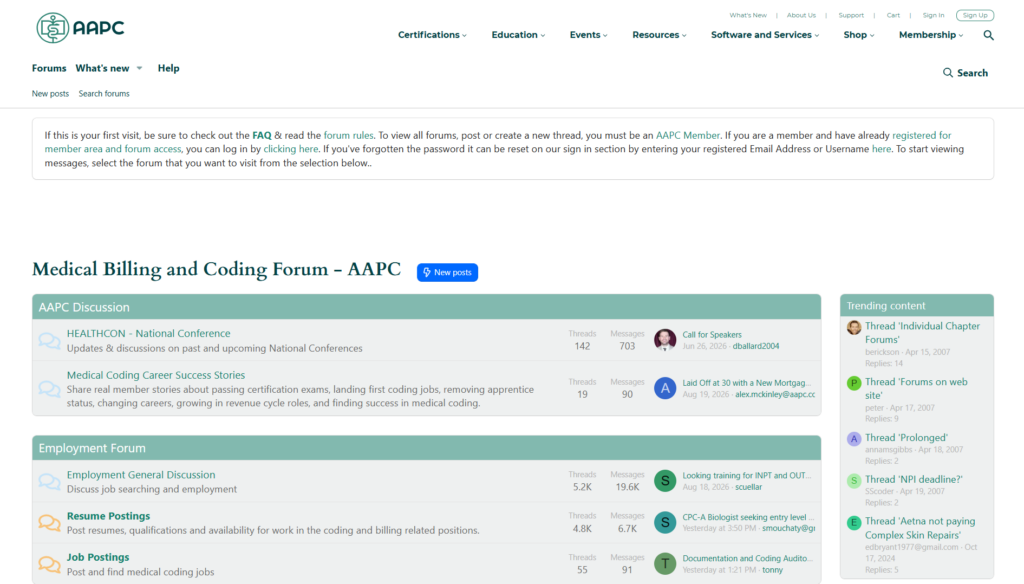Expand the Events dropdown menu
This screenshot has height=584, width=1024.
coord(588,35)
